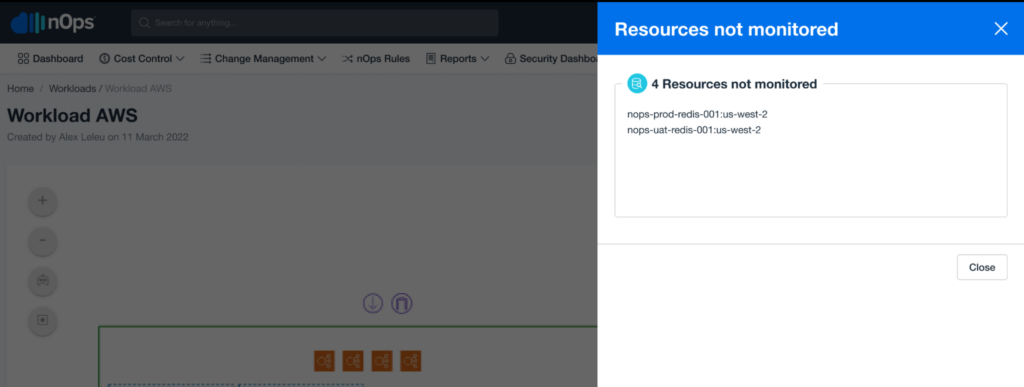
Task: Follow the Workloads breadcrumb link
Action: click(x=72, y=88)
